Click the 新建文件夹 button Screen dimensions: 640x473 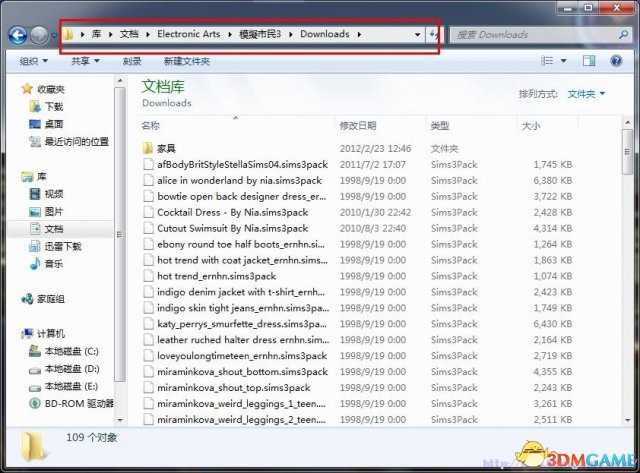pyautogui.click(x=187, y=61)
